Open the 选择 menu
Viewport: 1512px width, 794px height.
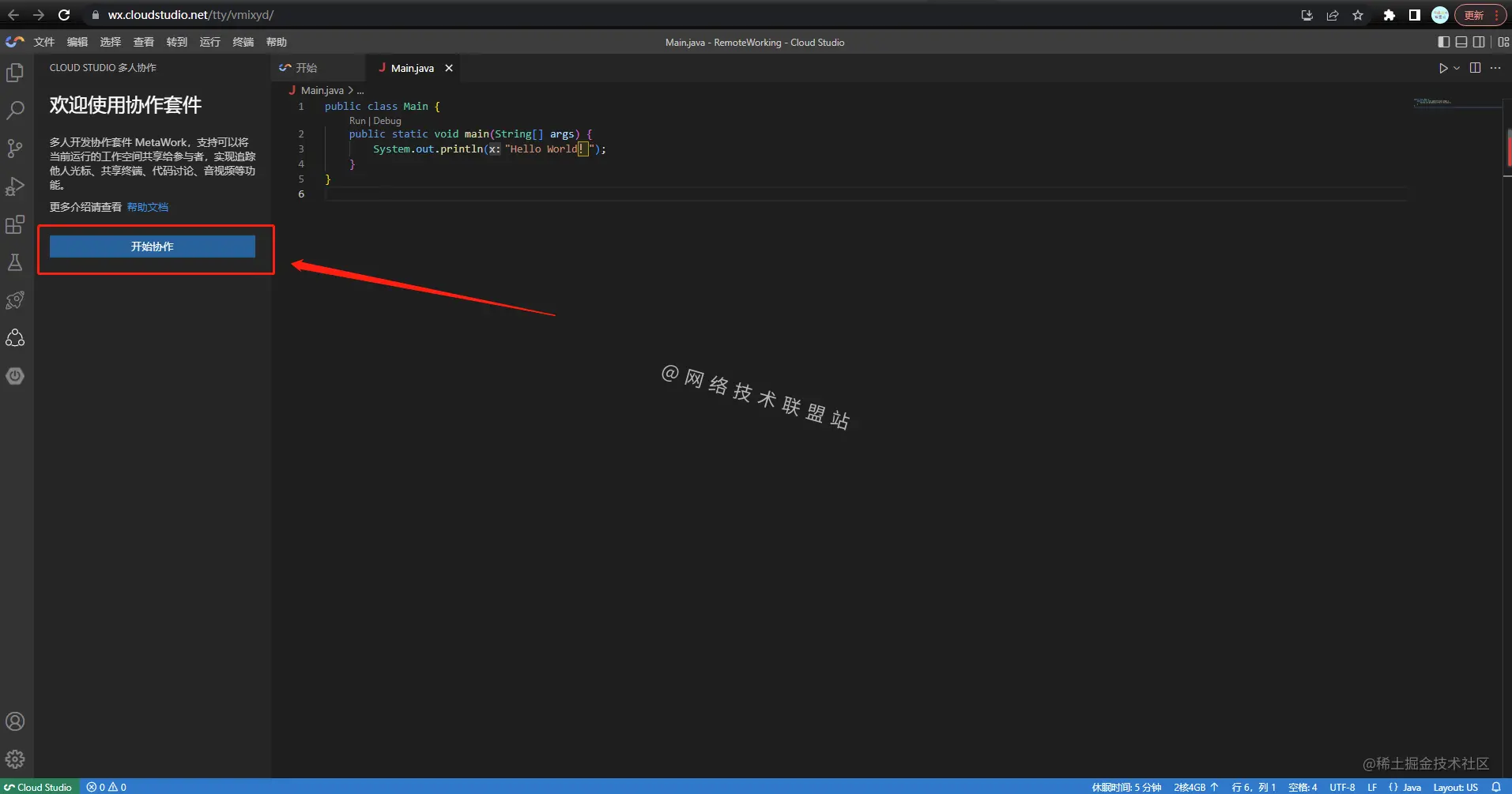[111, 42]
